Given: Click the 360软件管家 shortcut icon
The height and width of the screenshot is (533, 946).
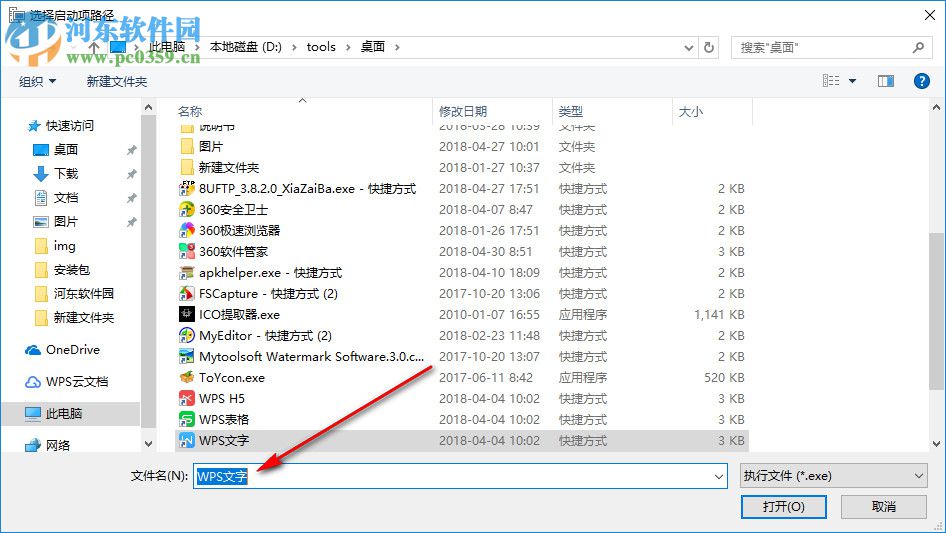Looking at the screenshot, I should tap(187, 252).
